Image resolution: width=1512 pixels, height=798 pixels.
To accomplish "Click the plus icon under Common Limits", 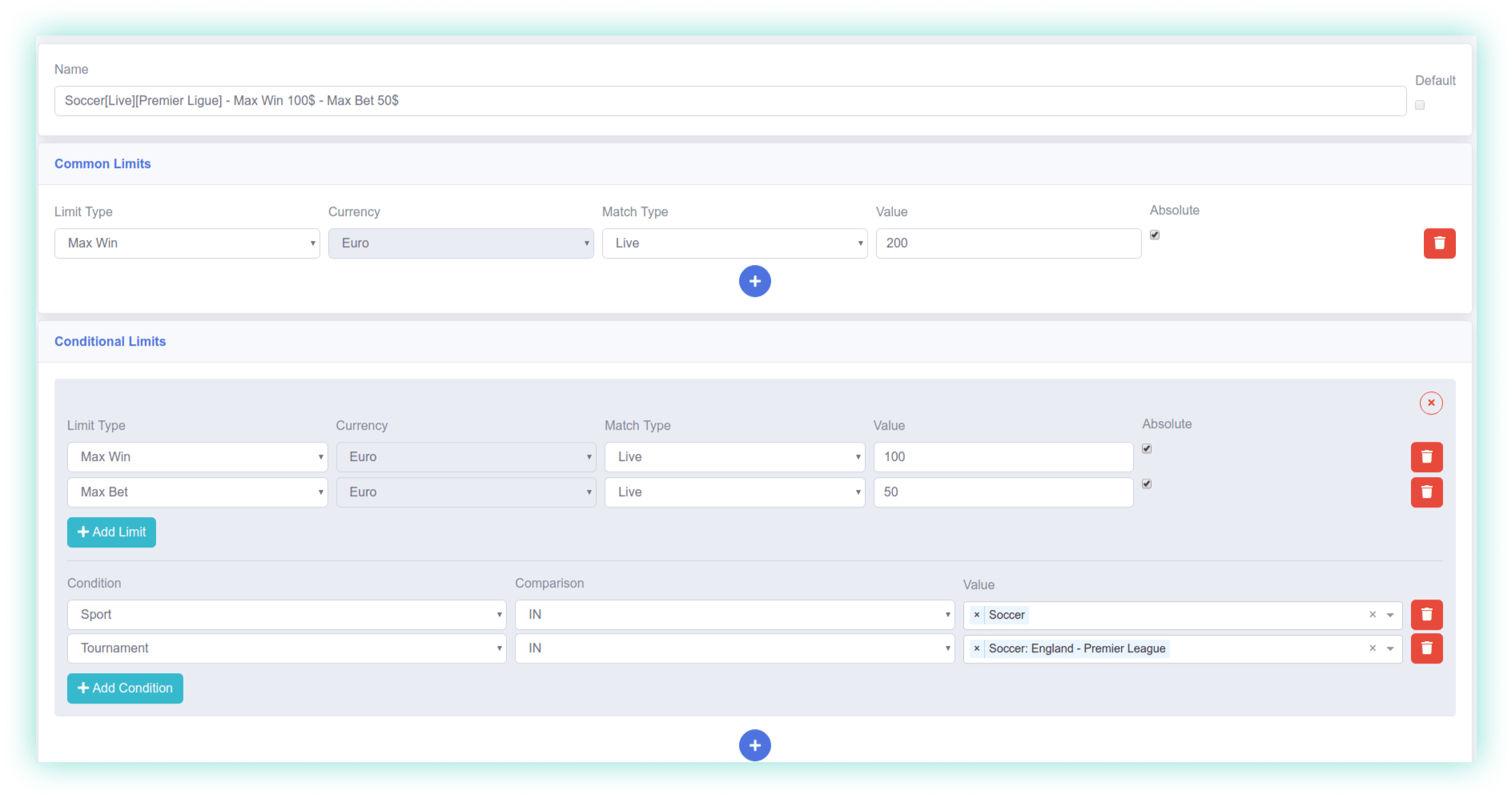I will 754,281.
